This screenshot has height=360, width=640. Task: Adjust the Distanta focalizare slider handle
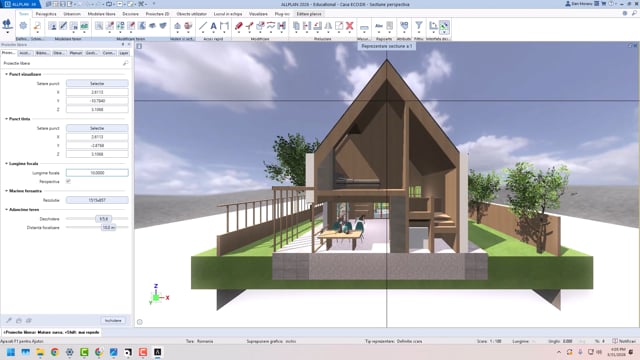(109, 227)
